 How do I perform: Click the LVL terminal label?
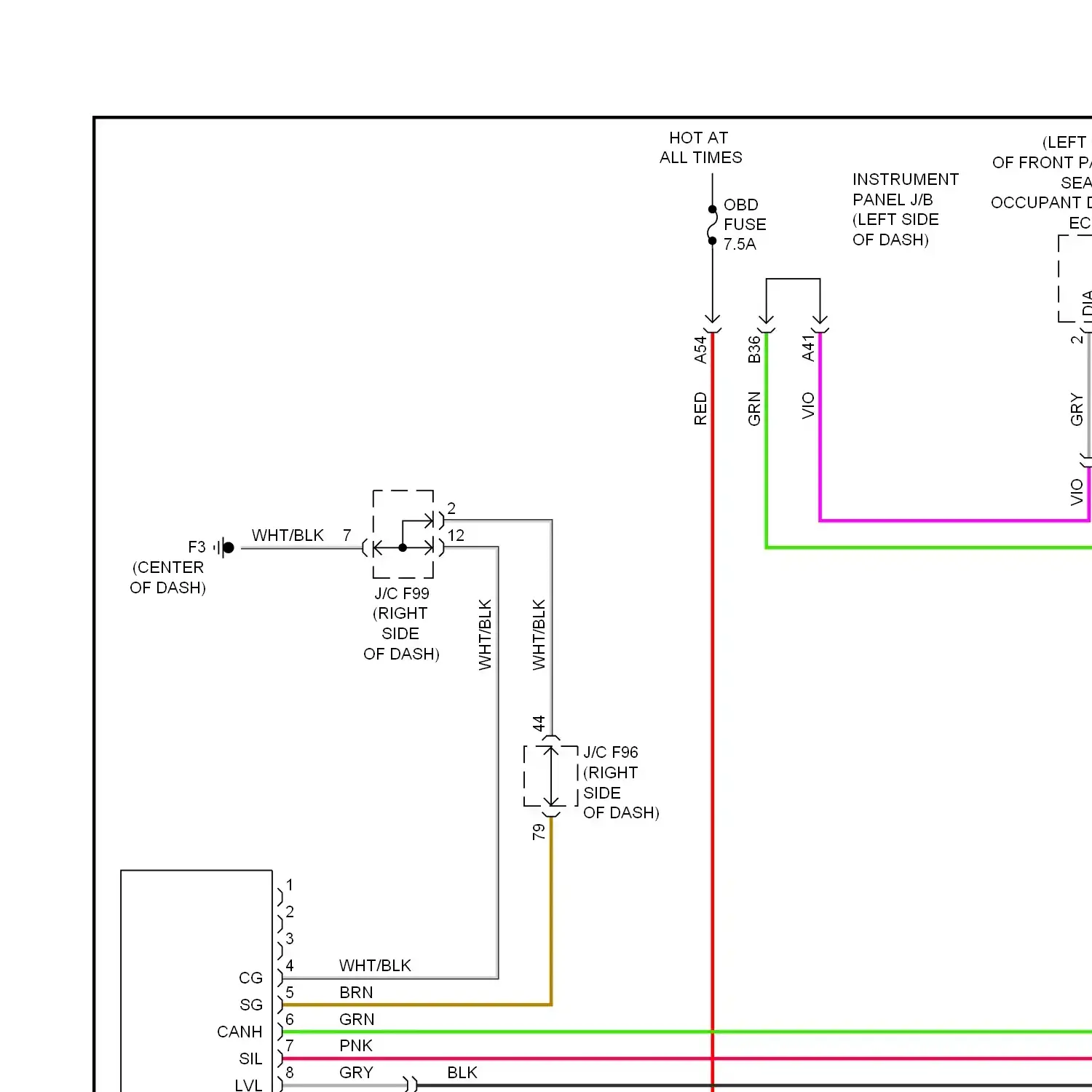(248, 1085)
